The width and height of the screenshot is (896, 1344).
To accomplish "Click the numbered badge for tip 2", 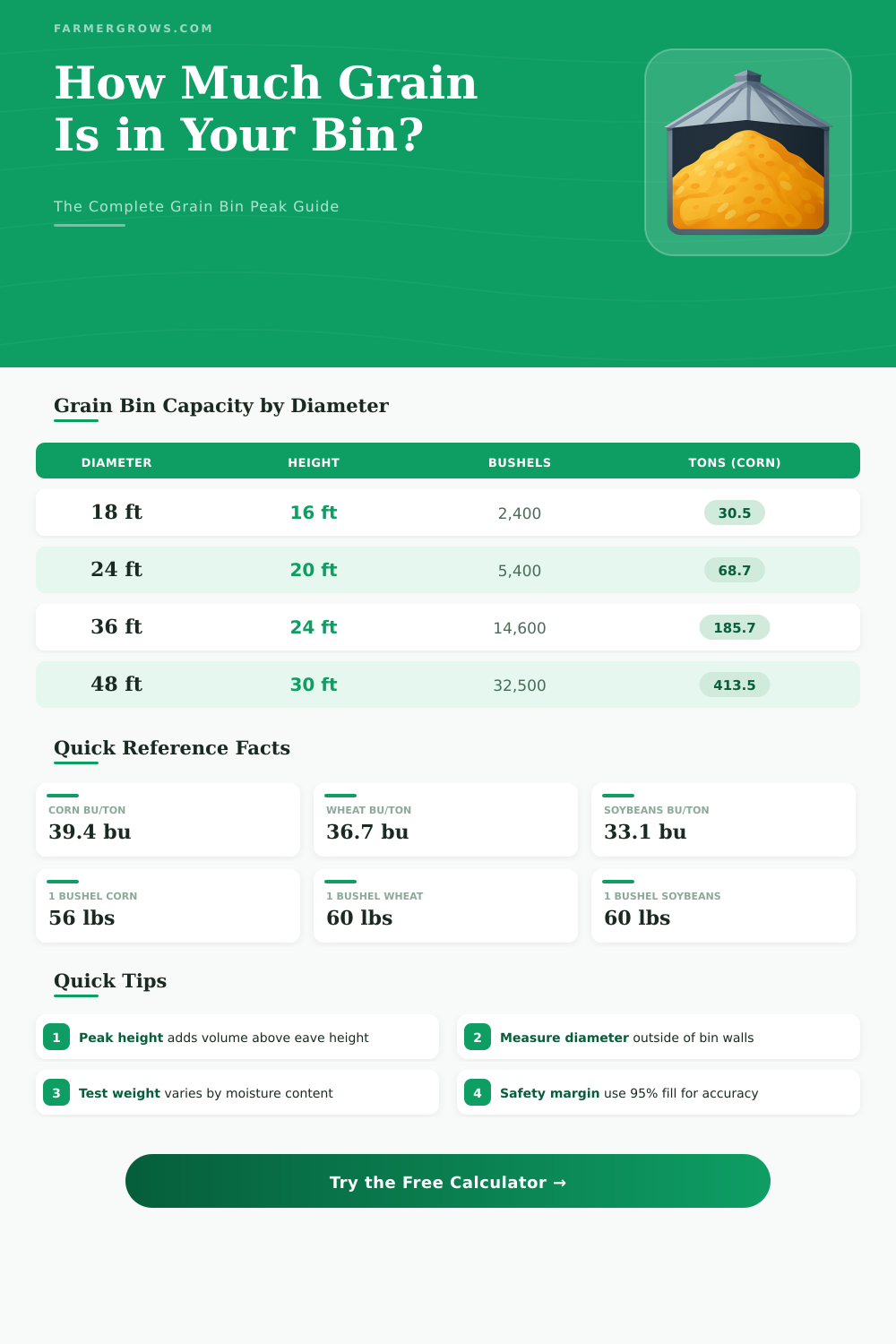I will (478, 1038).
